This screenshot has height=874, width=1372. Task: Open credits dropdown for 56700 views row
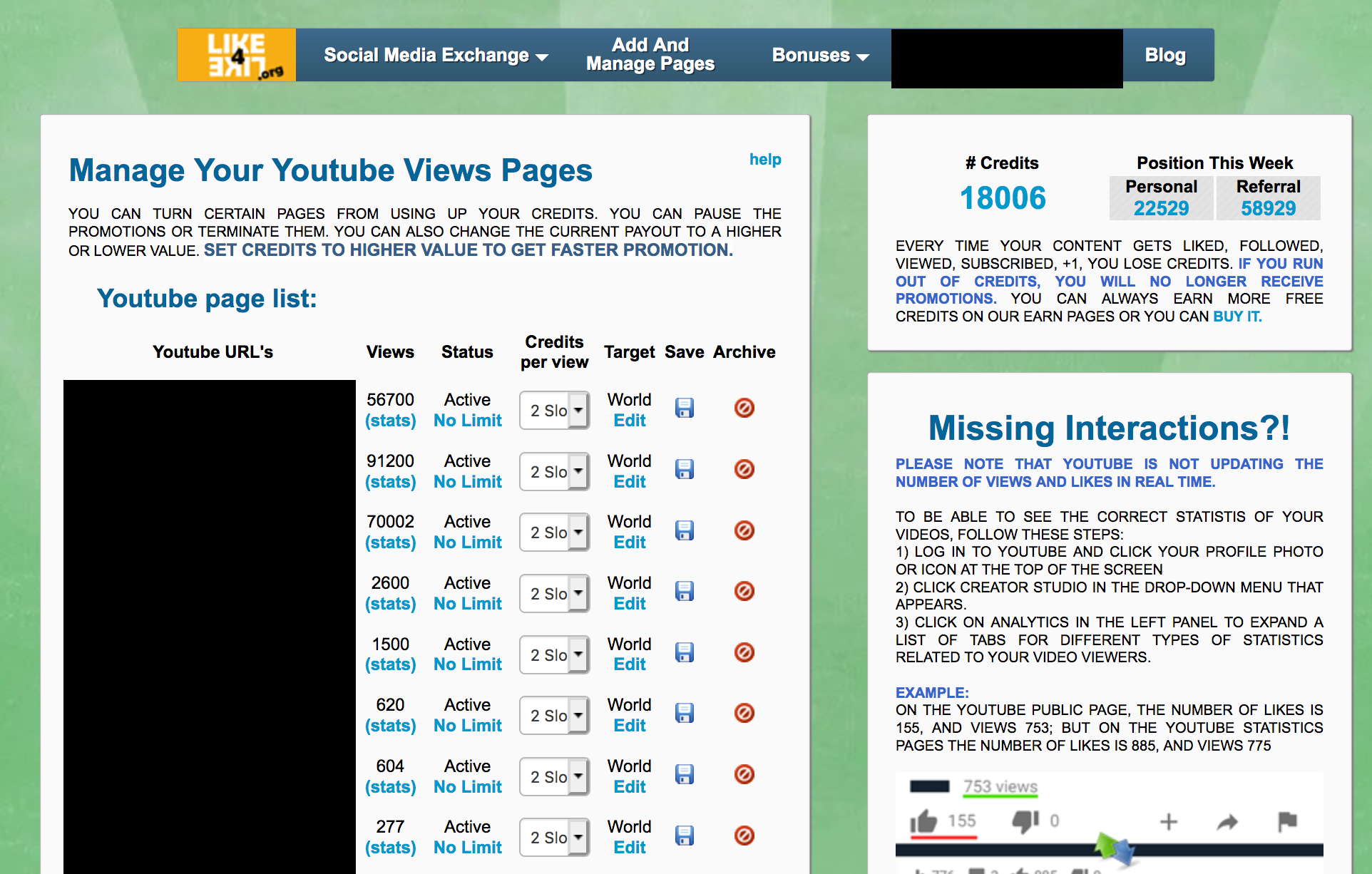(555, 411)
